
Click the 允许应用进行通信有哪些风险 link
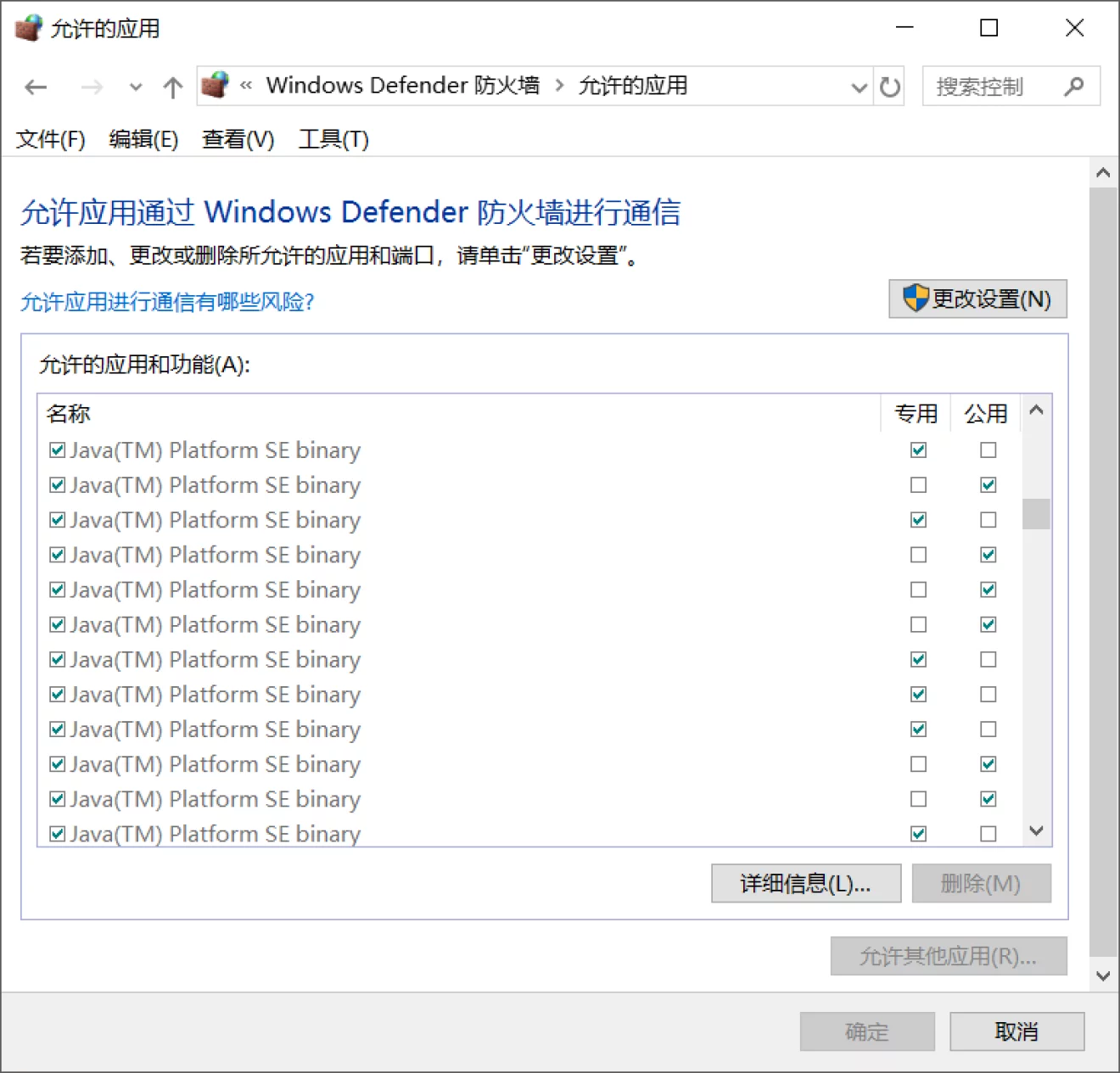(x=168, y=302)
